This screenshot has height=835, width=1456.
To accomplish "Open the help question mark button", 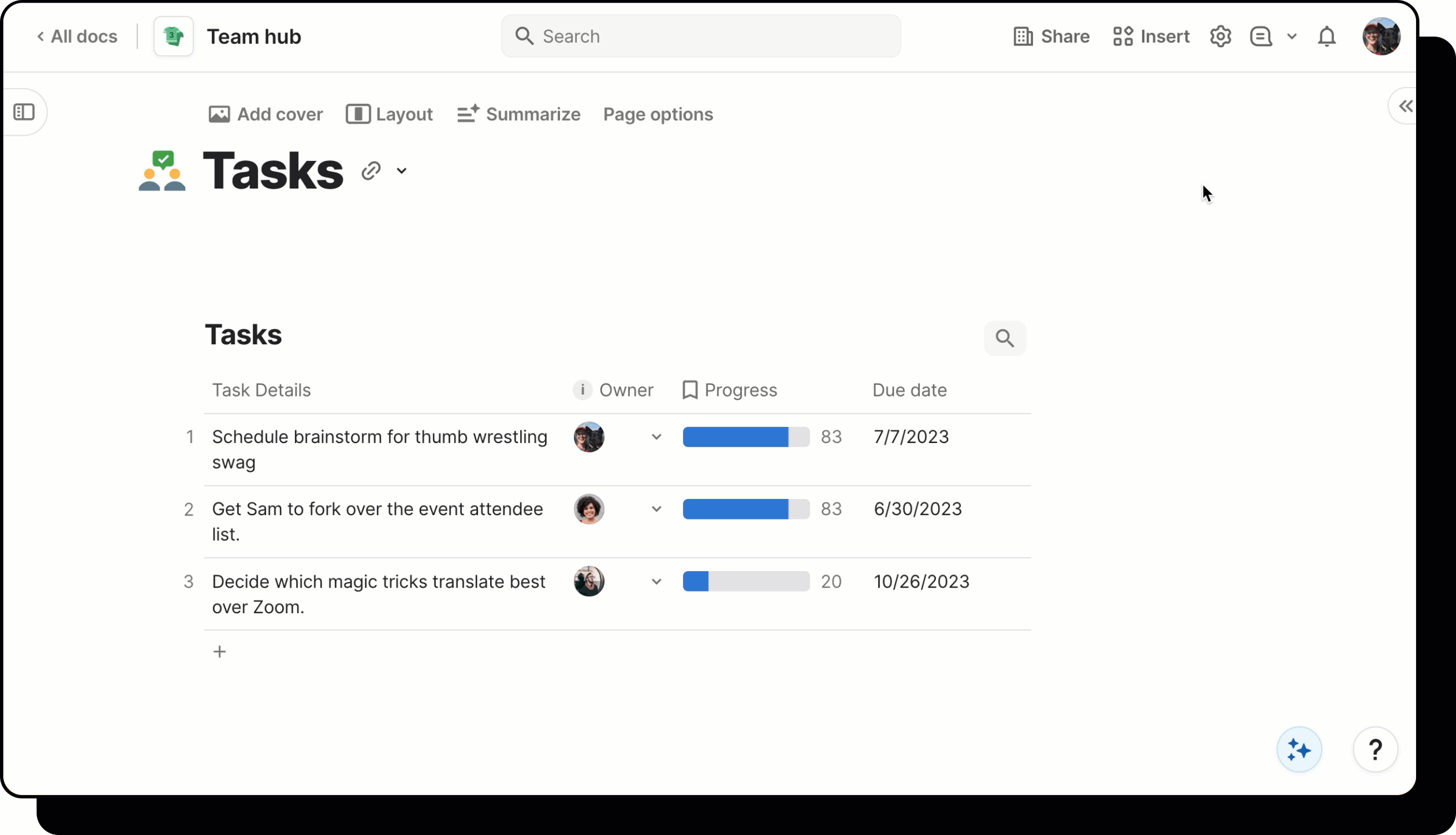I will (x=1374, y=750).
